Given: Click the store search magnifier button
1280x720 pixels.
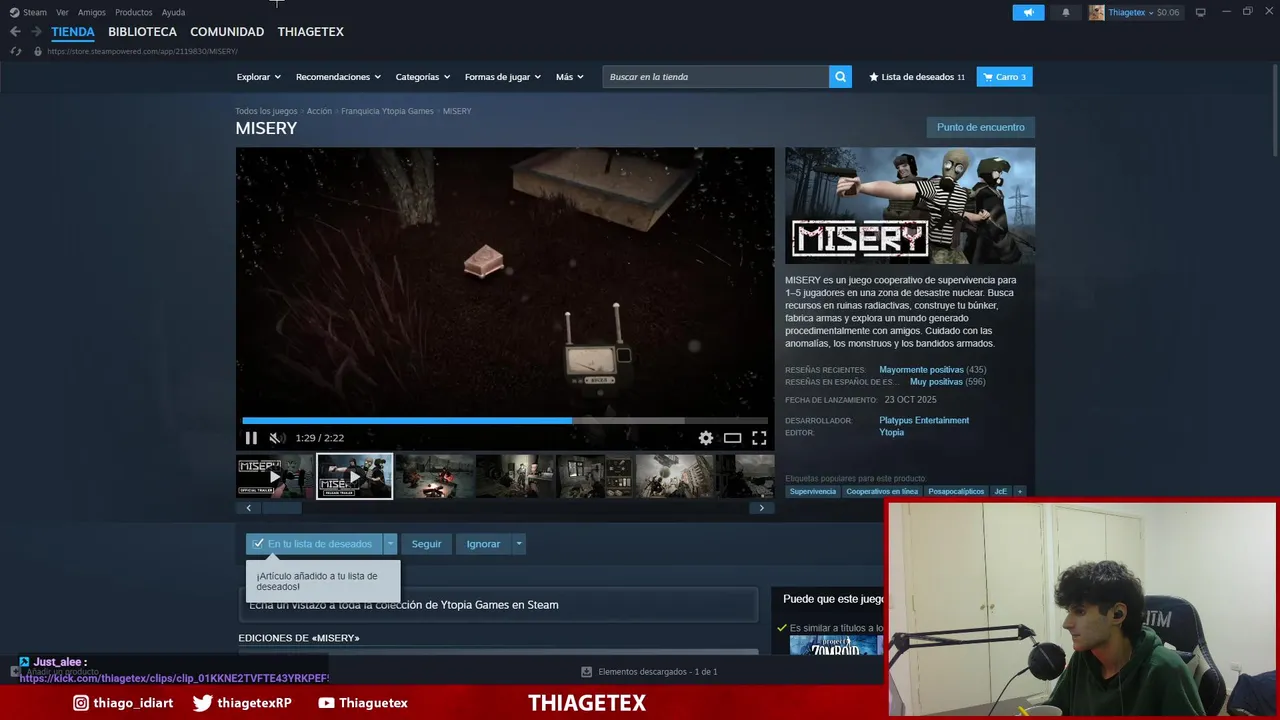Looking at the screenshot, I should (840, 77).
